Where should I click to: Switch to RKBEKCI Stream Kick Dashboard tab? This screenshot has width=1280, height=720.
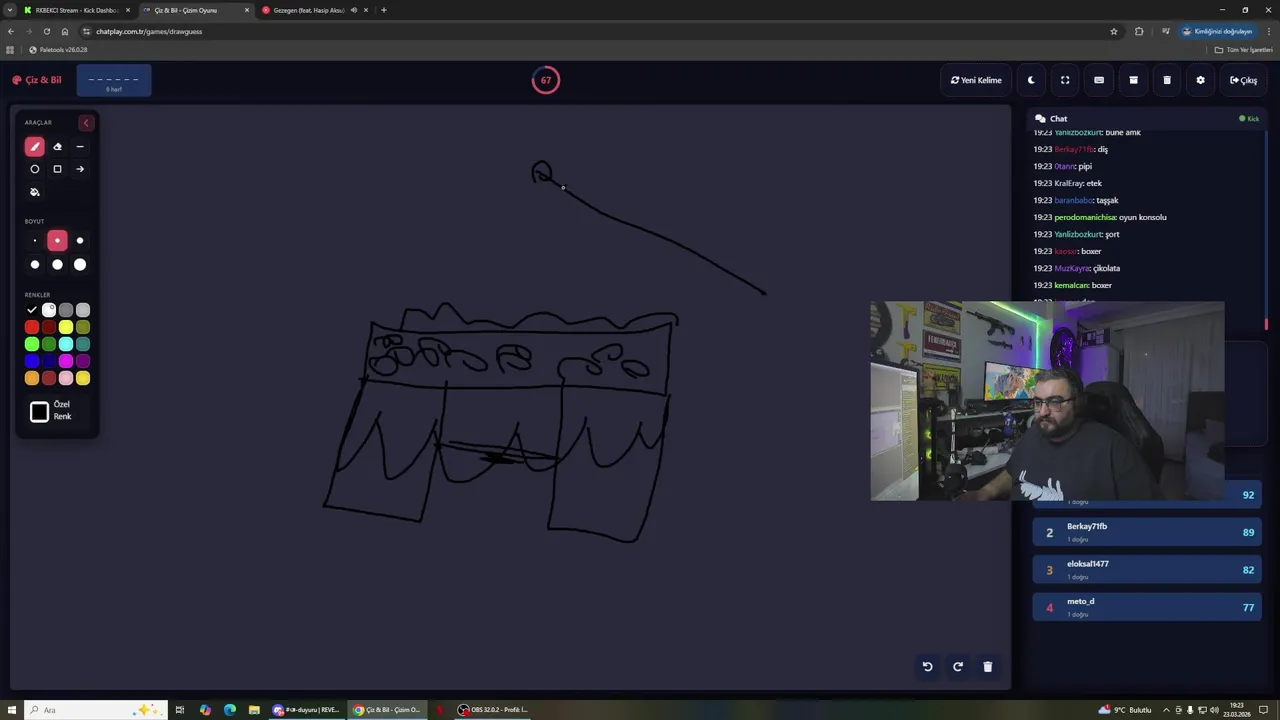click(x=76, y=10)
